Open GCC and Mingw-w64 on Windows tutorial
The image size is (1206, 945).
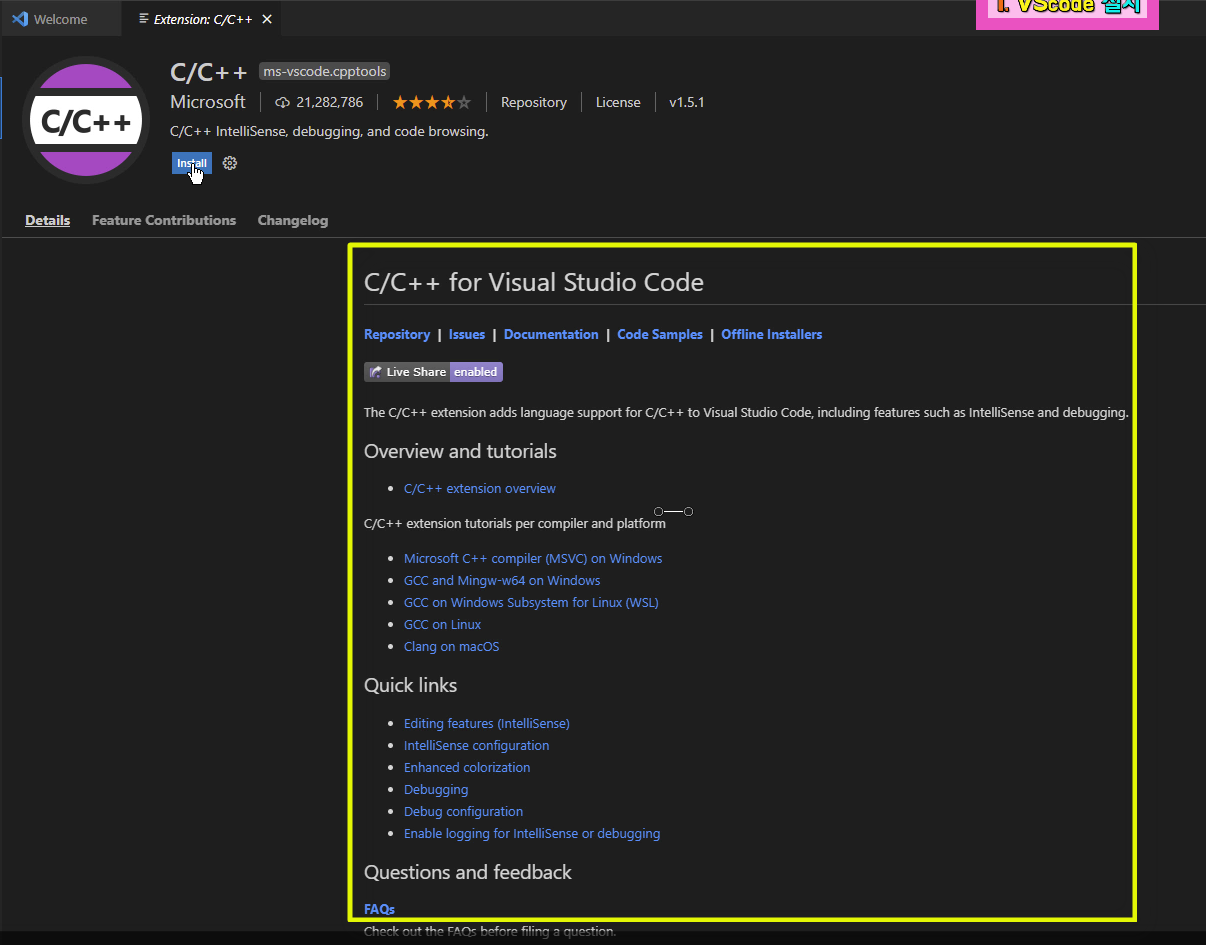click(502, 580)
